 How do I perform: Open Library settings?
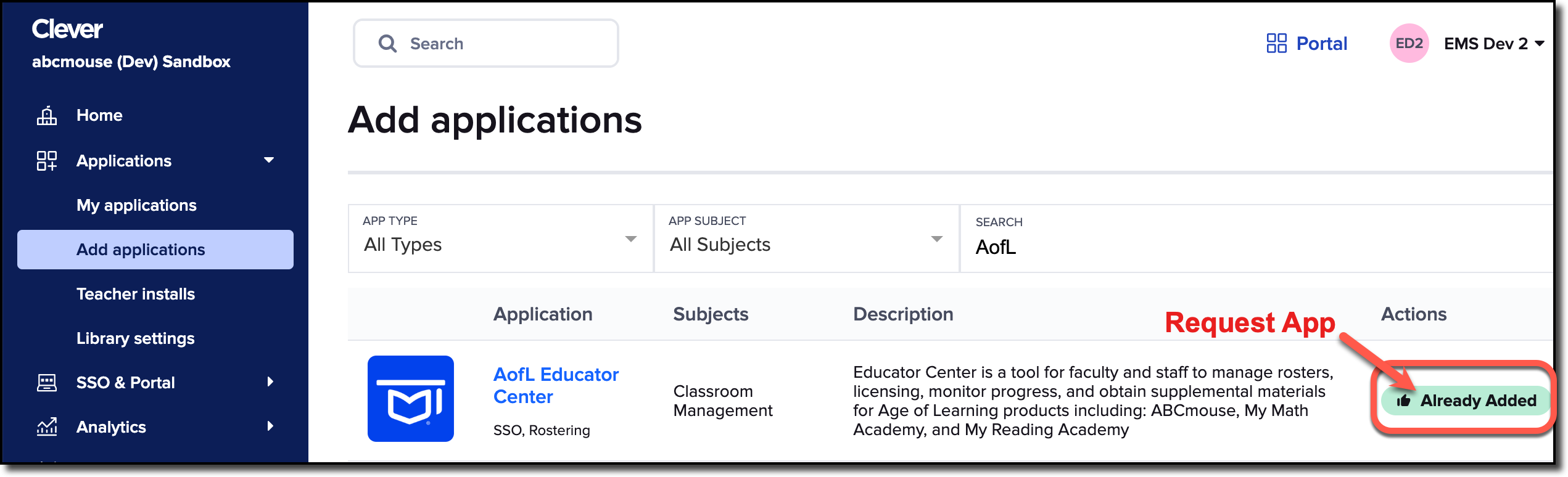click(136, 338)
